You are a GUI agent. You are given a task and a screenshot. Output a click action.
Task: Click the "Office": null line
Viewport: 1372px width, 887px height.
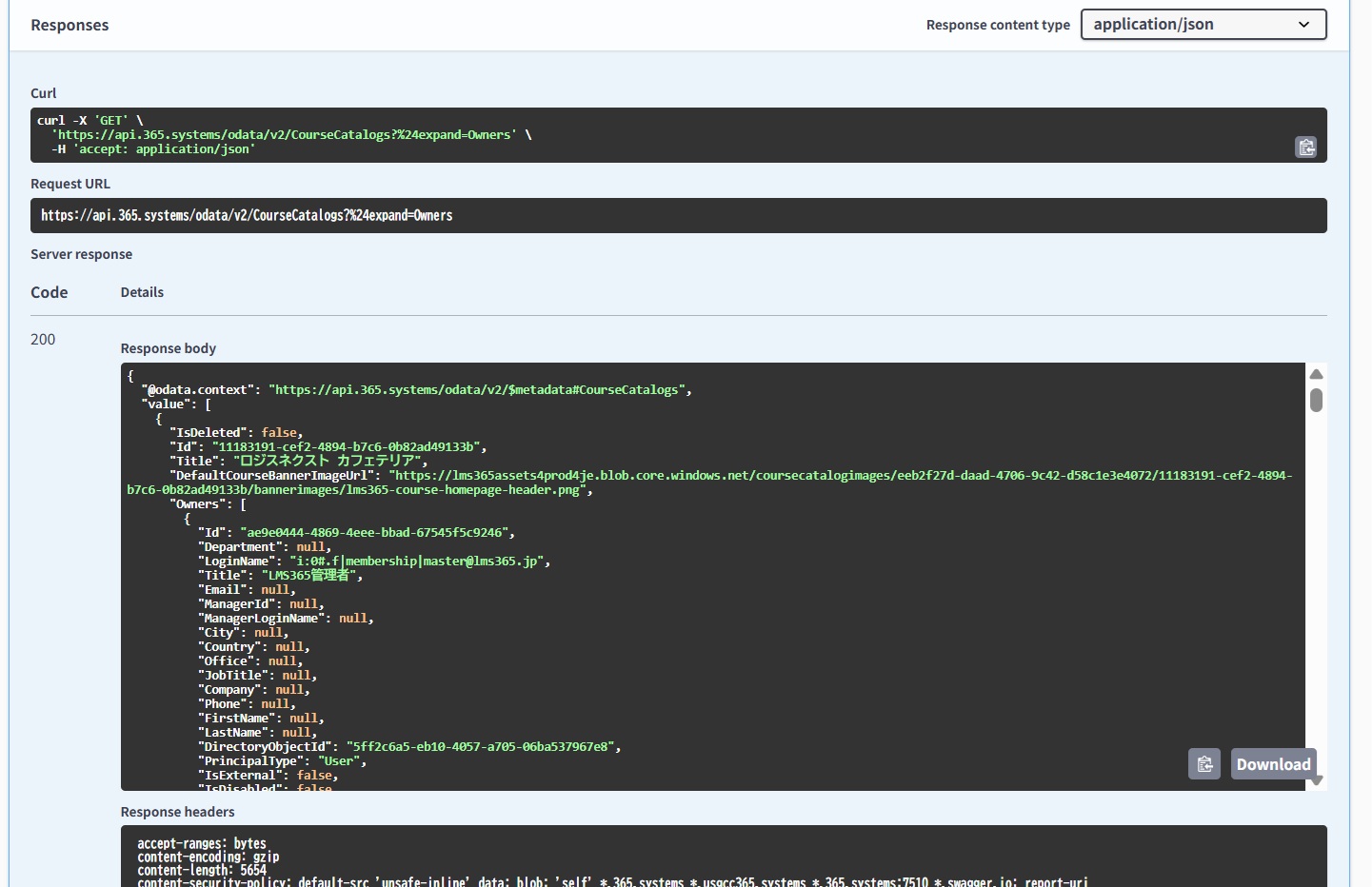click(250, 661)
